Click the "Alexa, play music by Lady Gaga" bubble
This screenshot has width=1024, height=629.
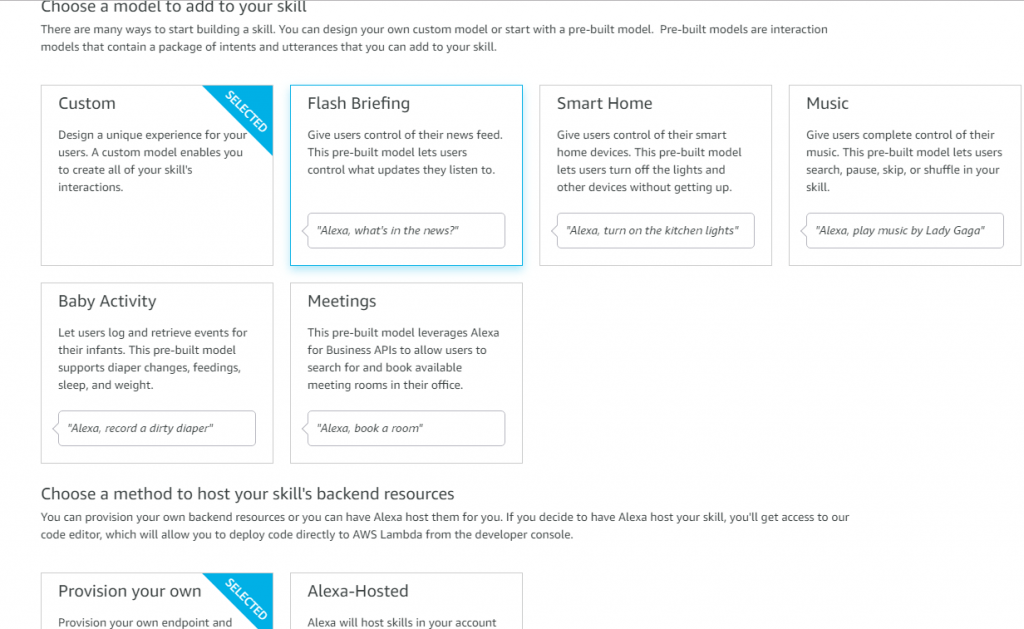[x=904, y=231]
